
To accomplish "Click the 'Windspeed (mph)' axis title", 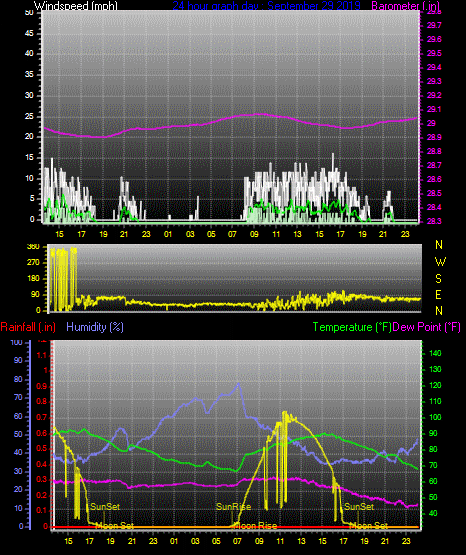I will (76, 5).
